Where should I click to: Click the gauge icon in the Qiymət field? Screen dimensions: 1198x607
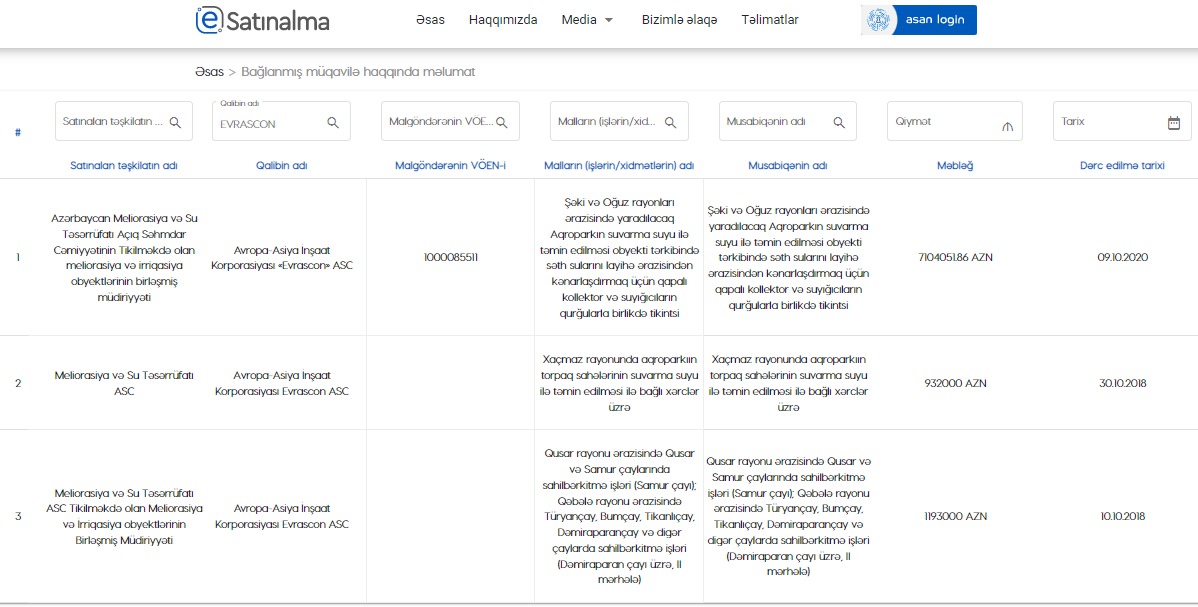tap(1007, 127)
